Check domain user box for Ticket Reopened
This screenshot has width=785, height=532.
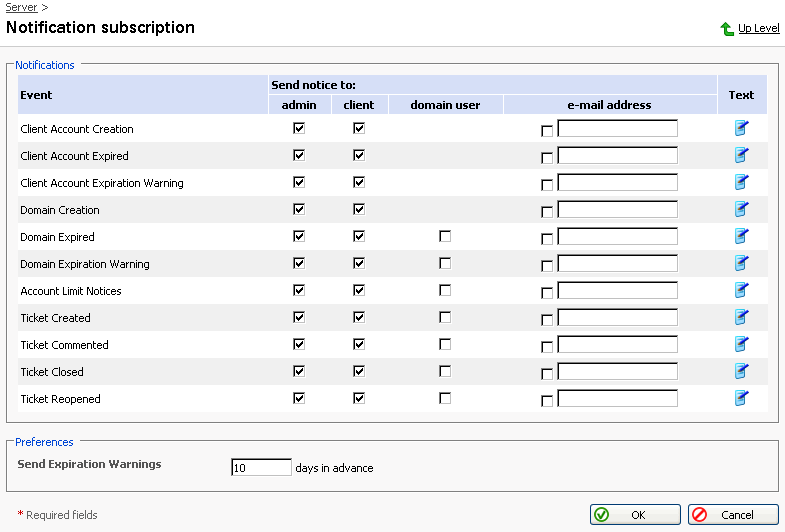click(x=445, y=398)
